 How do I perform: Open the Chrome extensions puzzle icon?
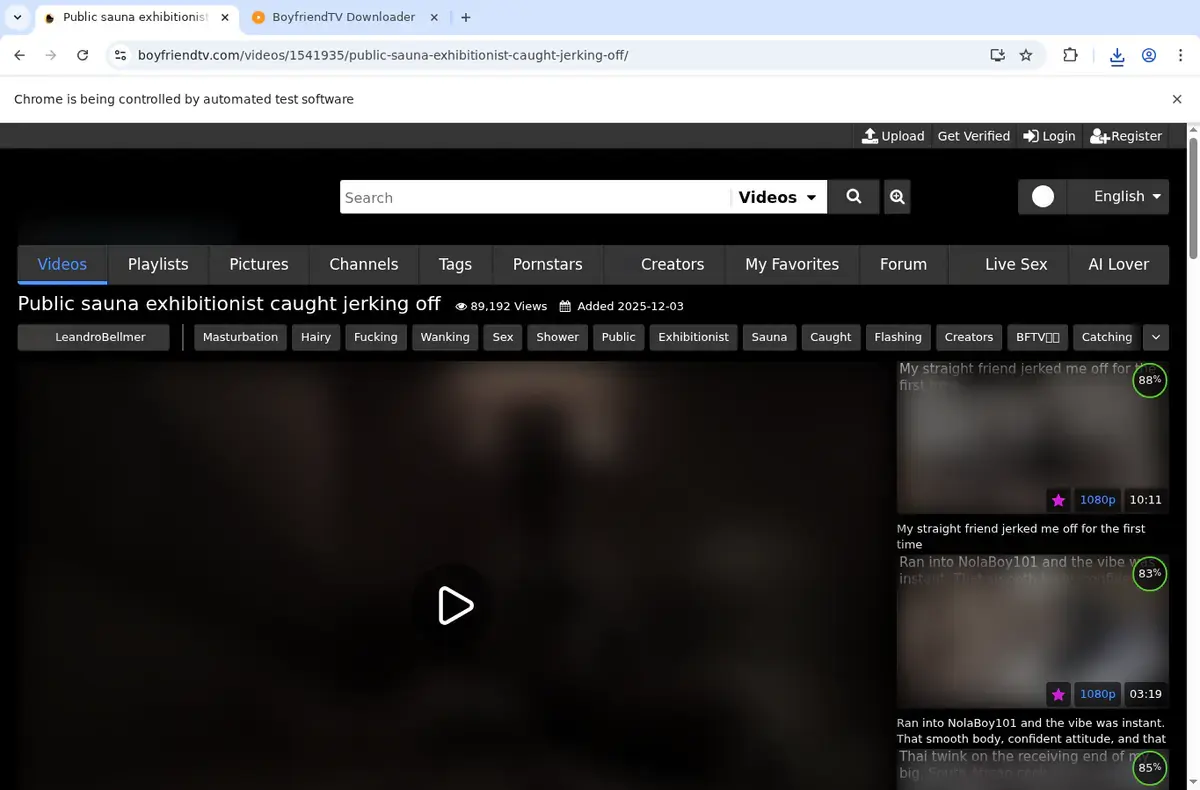(1070, 56)
